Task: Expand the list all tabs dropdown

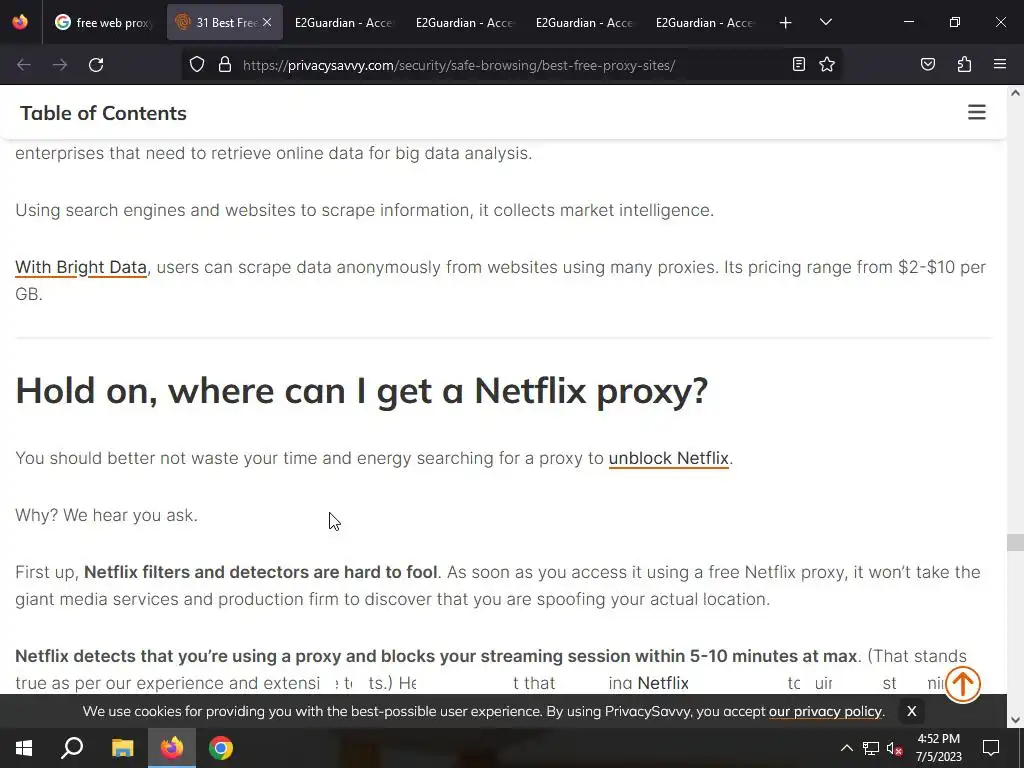Action: pos(826,22)
